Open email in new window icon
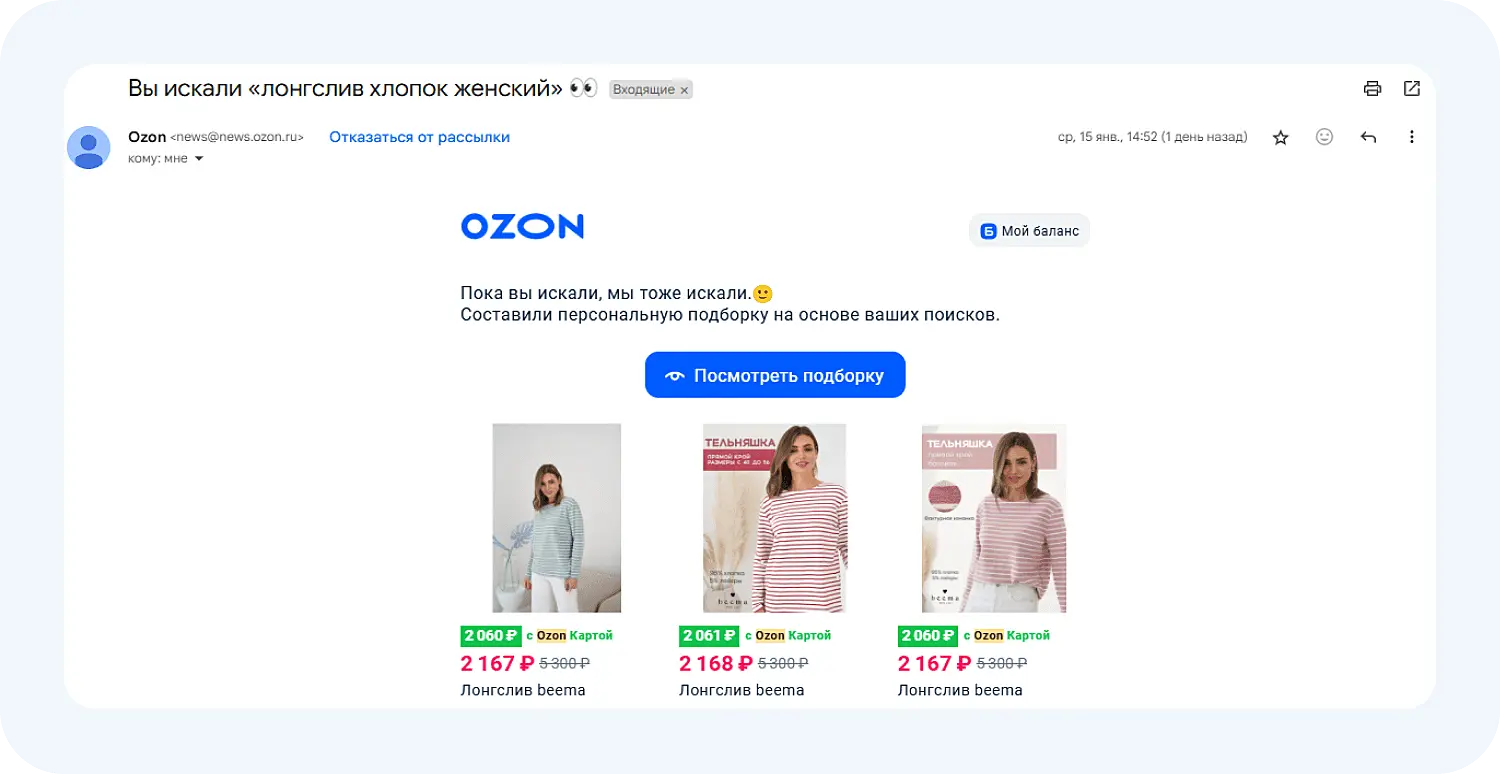The image size is (1500, 774). click(1411, 88)
